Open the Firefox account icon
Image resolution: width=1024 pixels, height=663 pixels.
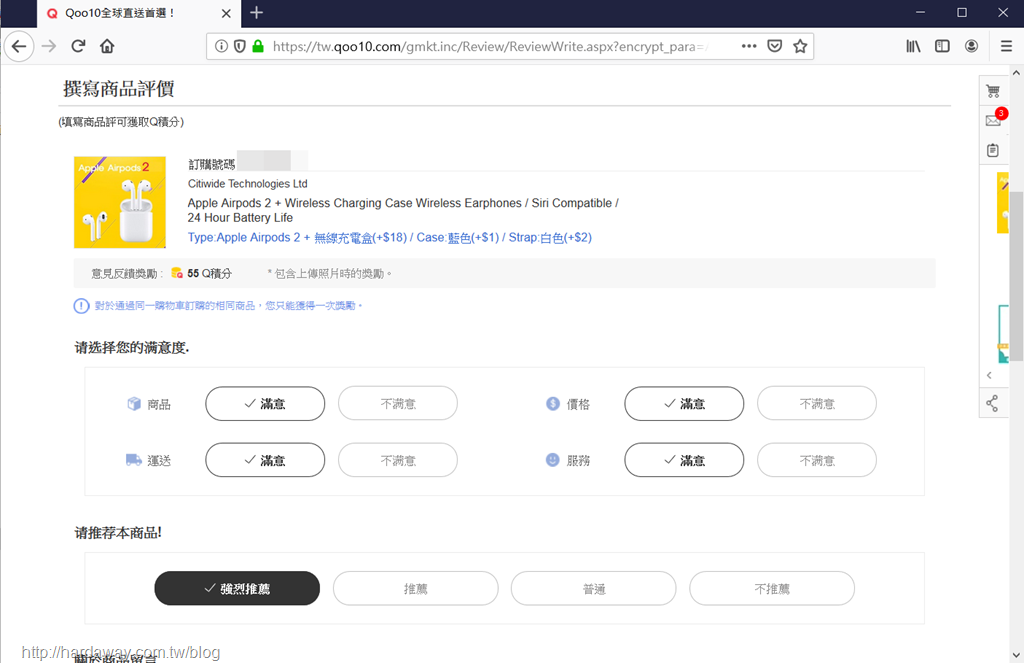coord(971,46)
